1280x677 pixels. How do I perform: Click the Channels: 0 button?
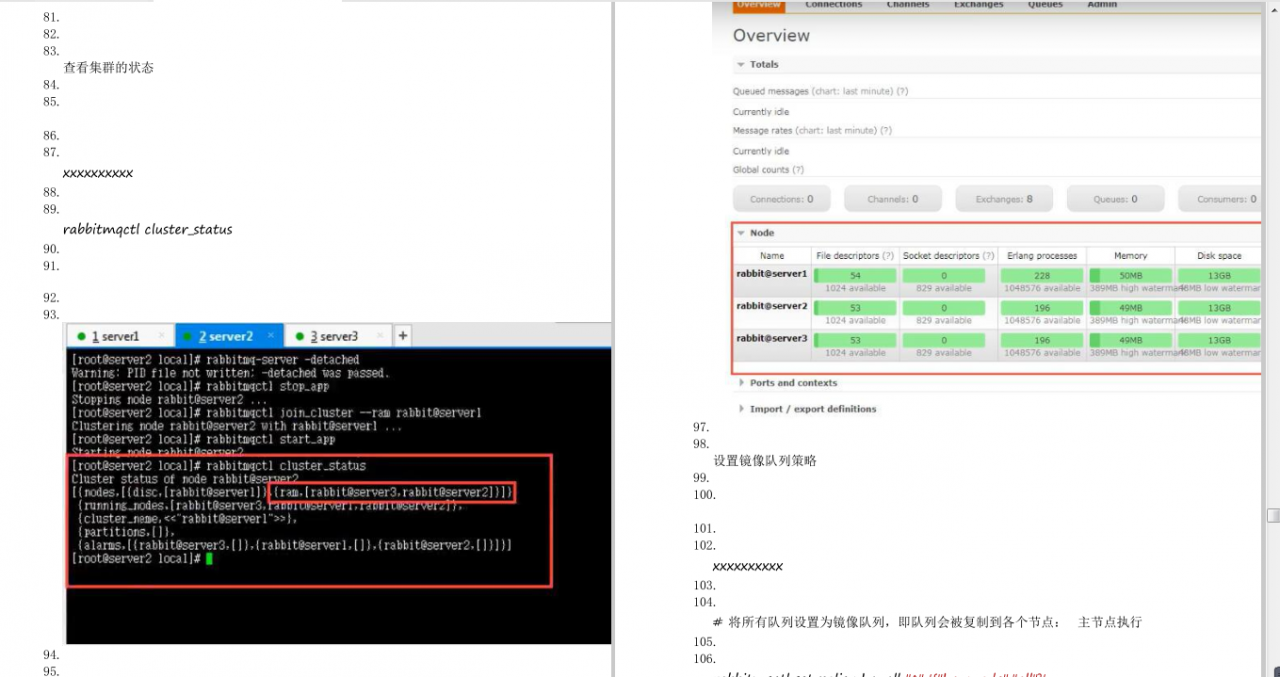click(892, 198)
